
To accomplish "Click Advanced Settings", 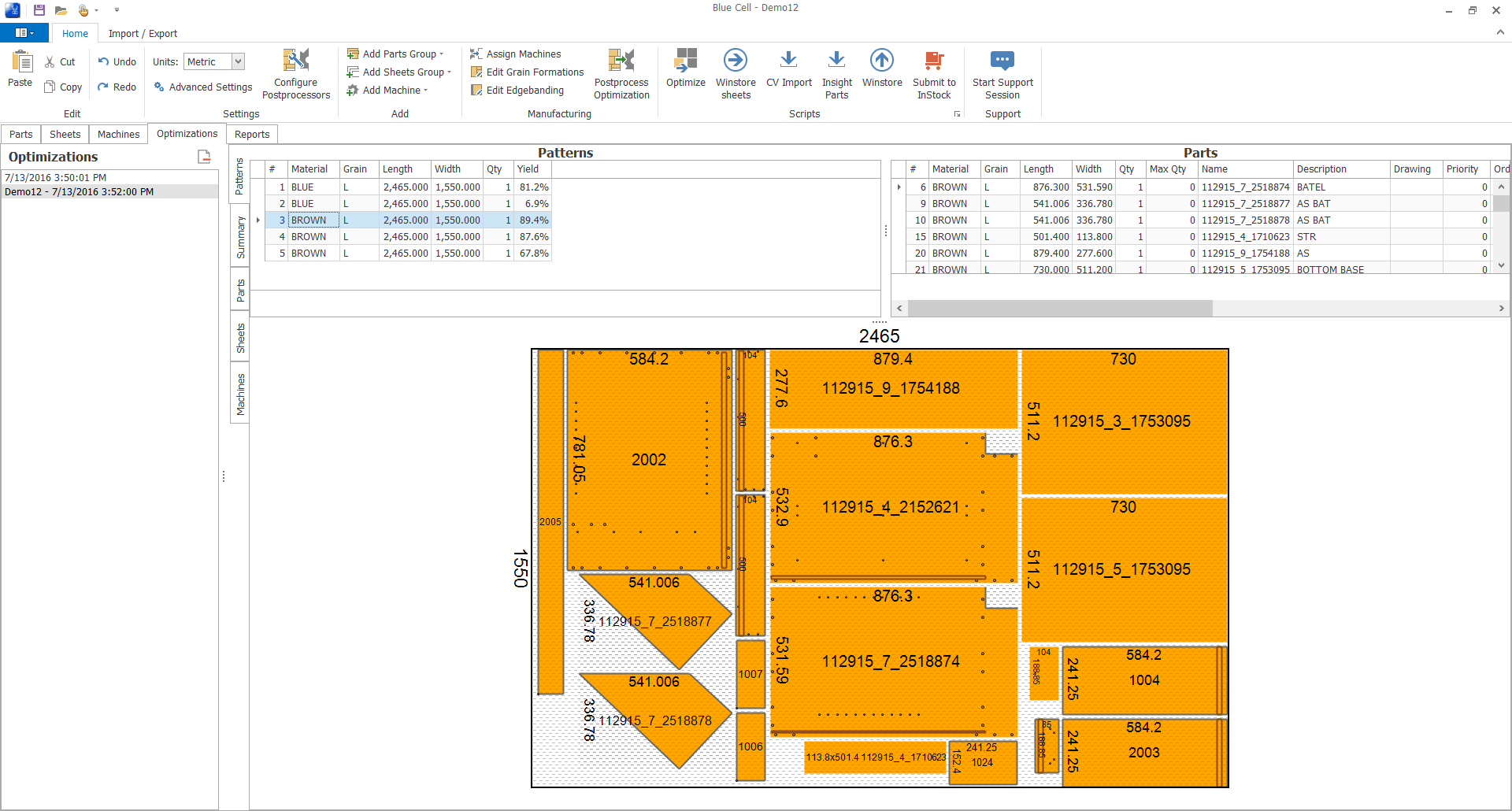I will click(x=210, y=87).
